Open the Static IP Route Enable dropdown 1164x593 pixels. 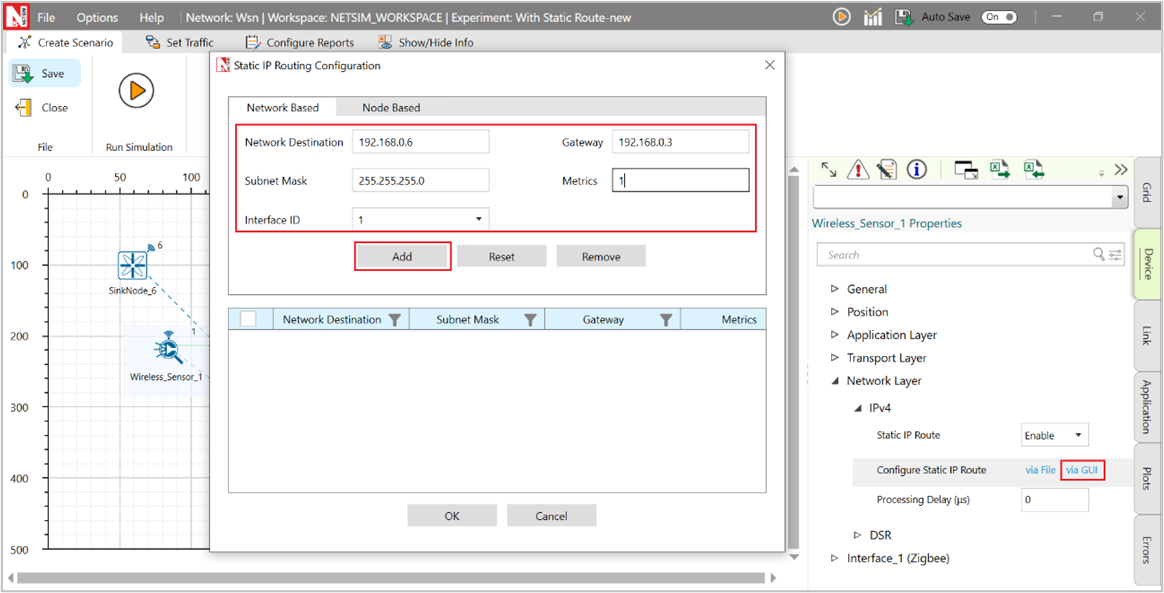coord(1054,436)
